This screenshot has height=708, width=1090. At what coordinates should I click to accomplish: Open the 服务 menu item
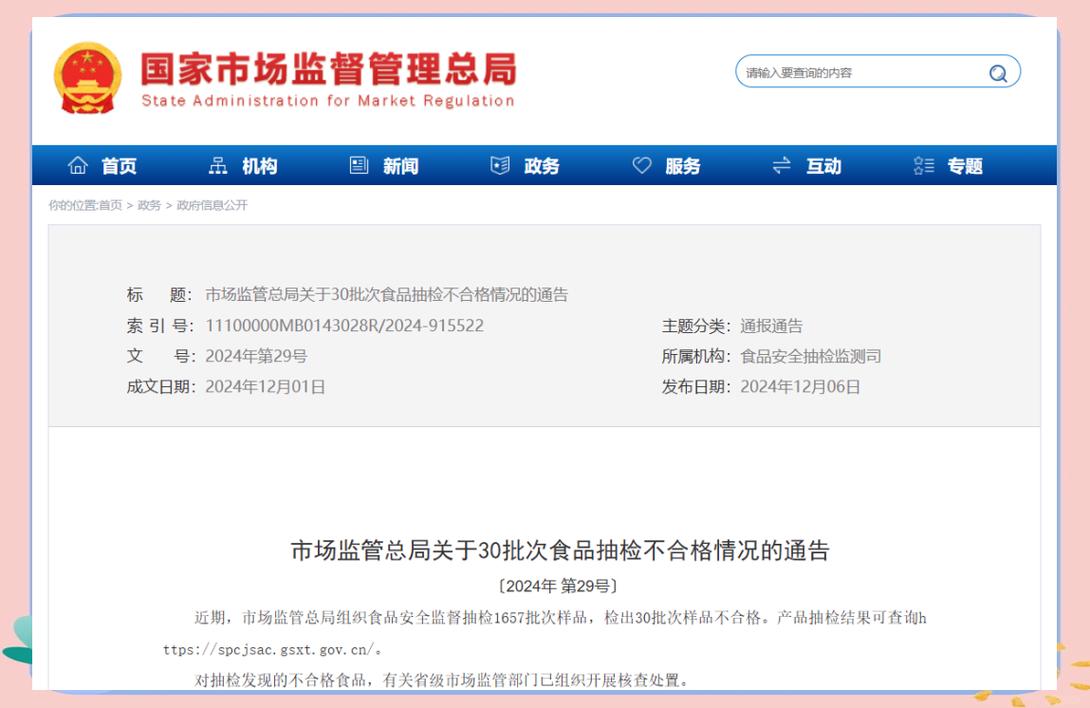(x=683, y=167)
